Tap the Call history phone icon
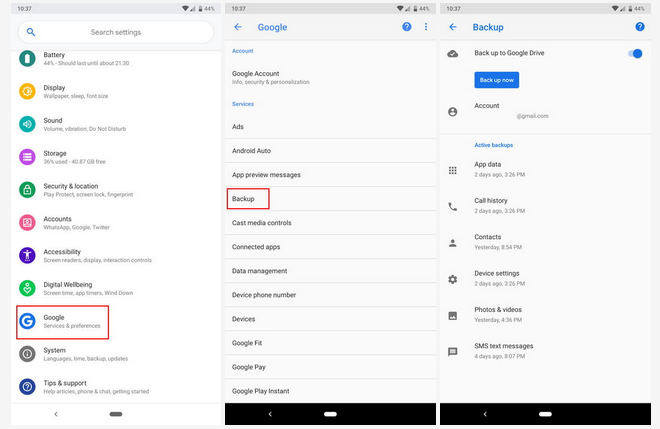 (x=452, y=207)
